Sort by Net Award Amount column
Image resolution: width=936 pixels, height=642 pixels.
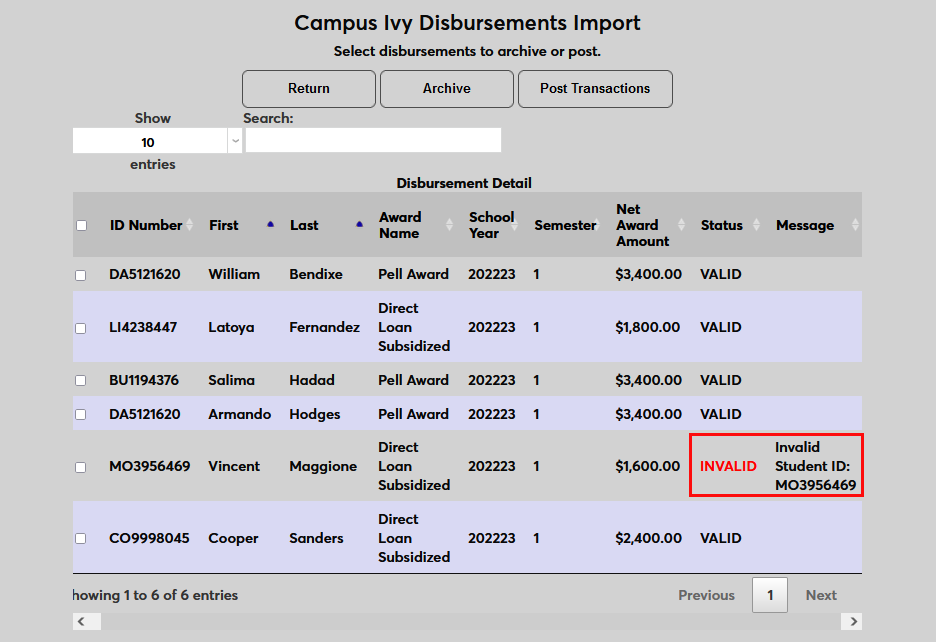[x=643, y=225]
